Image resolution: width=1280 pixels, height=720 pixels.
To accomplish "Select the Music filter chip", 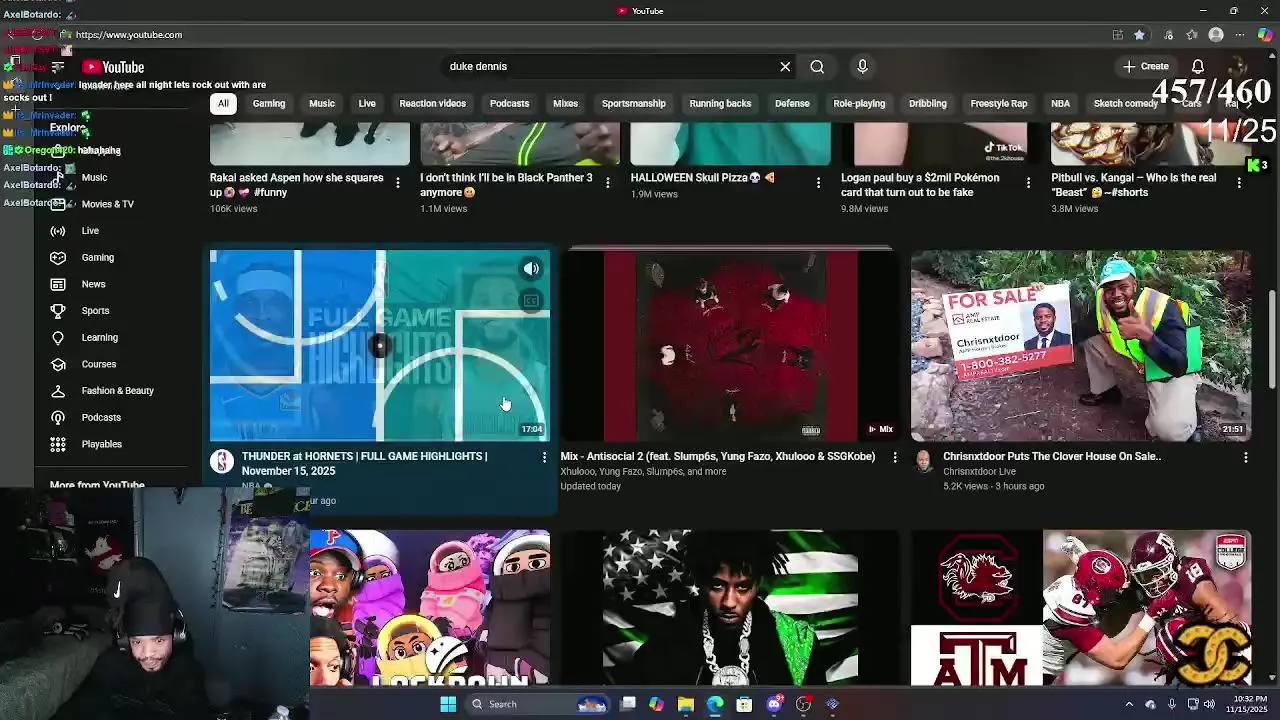I will (x=322, y=103).
